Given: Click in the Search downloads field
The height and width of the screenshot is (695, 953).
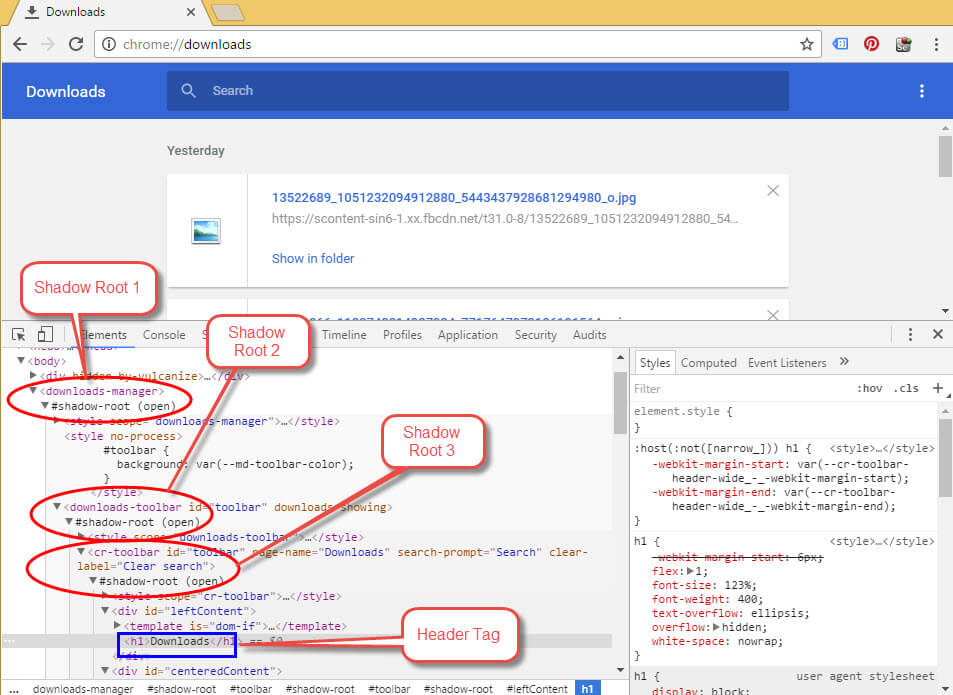Looking at the screenshot, I should click(478, 91).
